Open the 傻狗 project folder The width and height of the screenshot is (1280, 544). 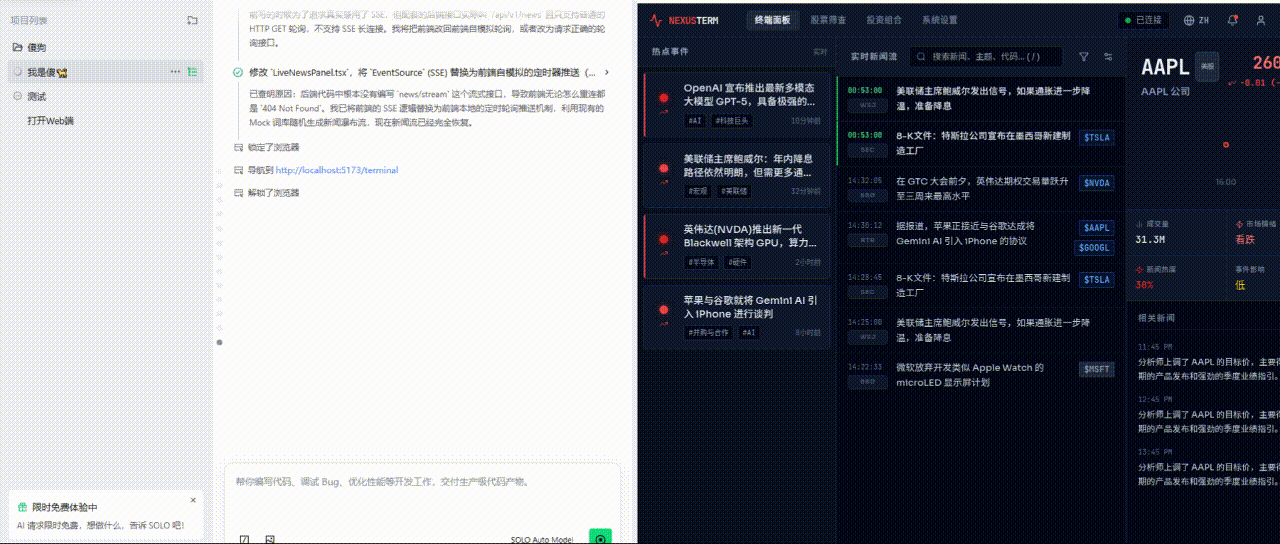click(x=36, y=47)
